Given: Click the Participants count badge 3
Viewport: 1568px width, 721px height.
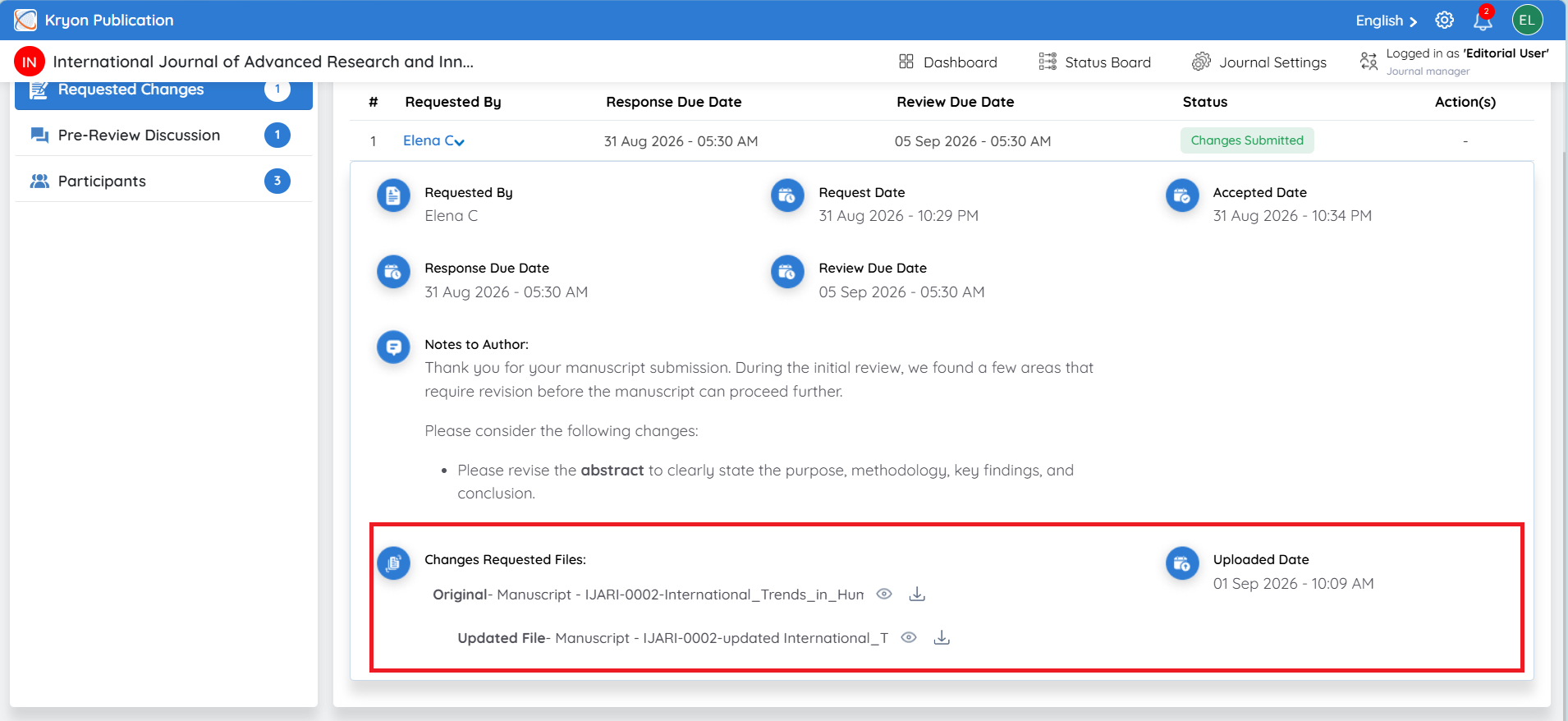Looking at the screenshot, I should tap(277, 181).
